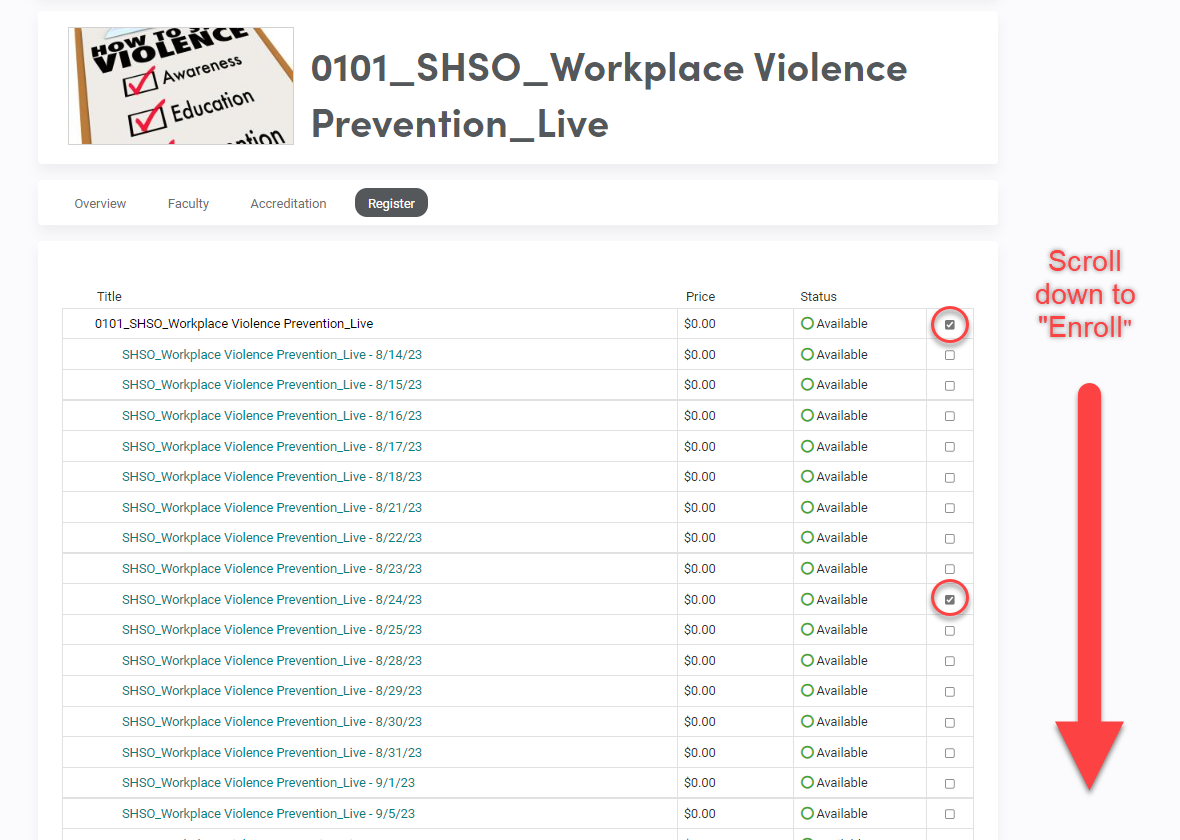Click the Price column header

[700, 296]
